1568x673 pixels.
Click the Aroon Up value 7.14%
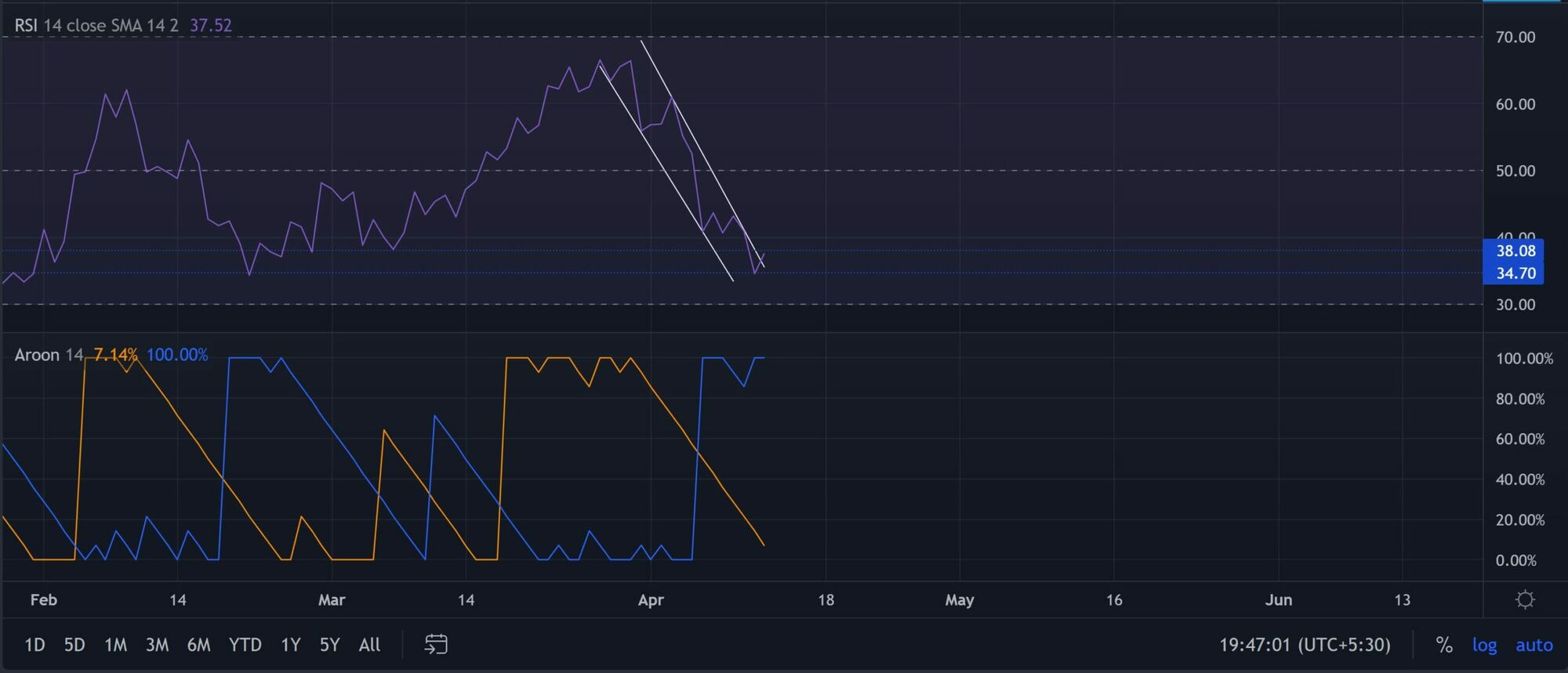pos(115,355)
